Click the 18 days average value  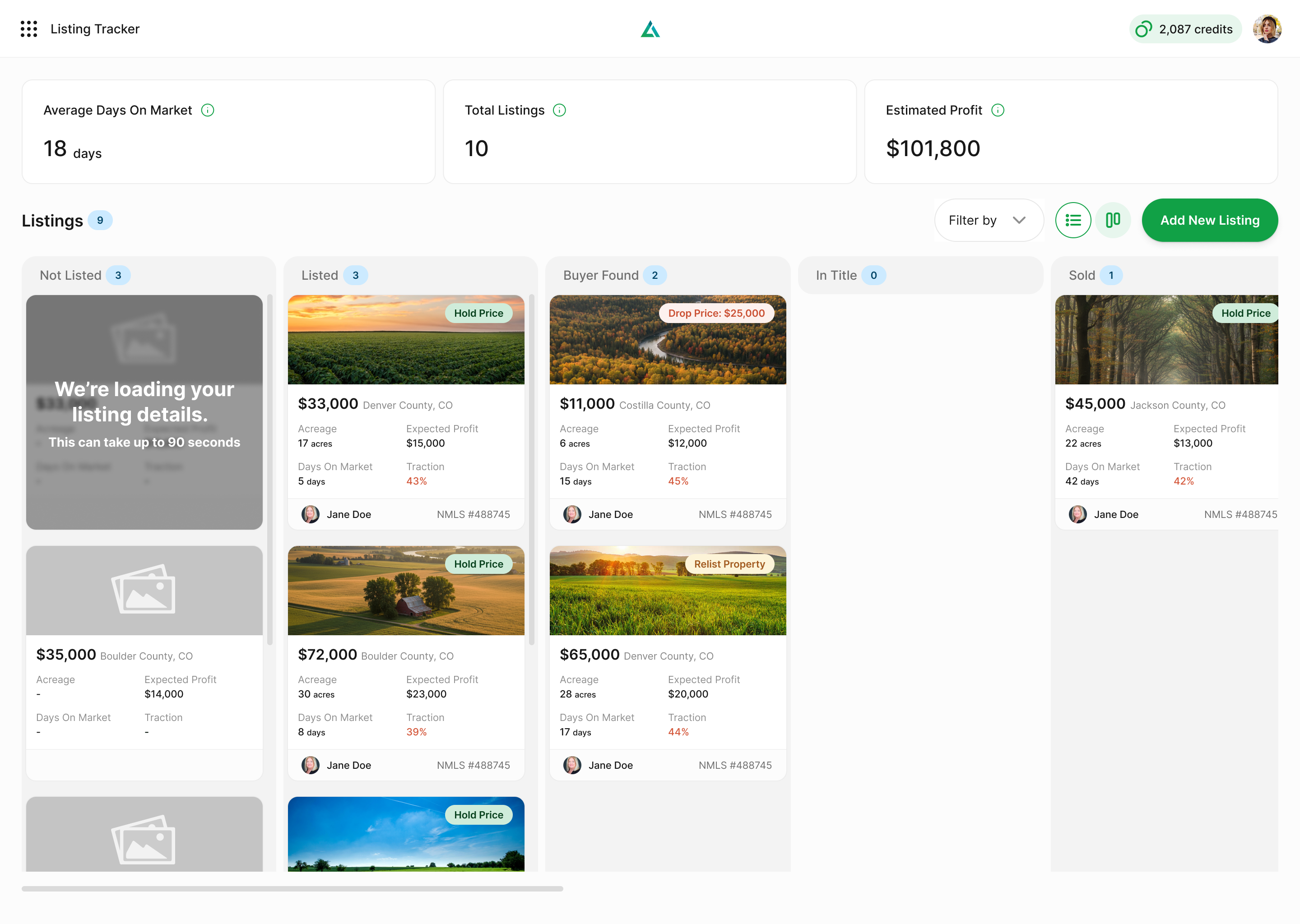[x=72, y=149]
